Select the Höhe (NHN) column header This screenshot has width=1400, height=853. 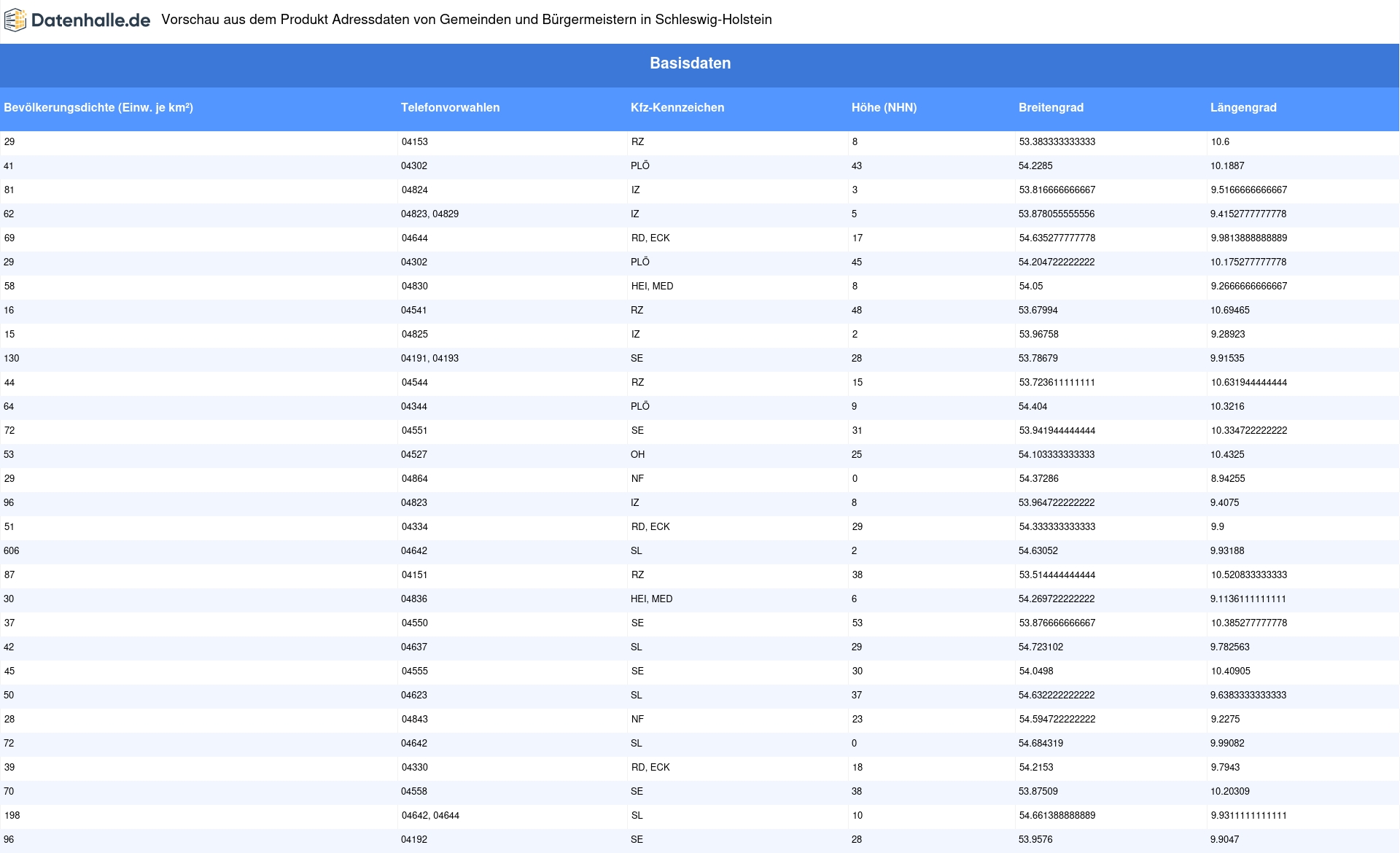[884, 108]
